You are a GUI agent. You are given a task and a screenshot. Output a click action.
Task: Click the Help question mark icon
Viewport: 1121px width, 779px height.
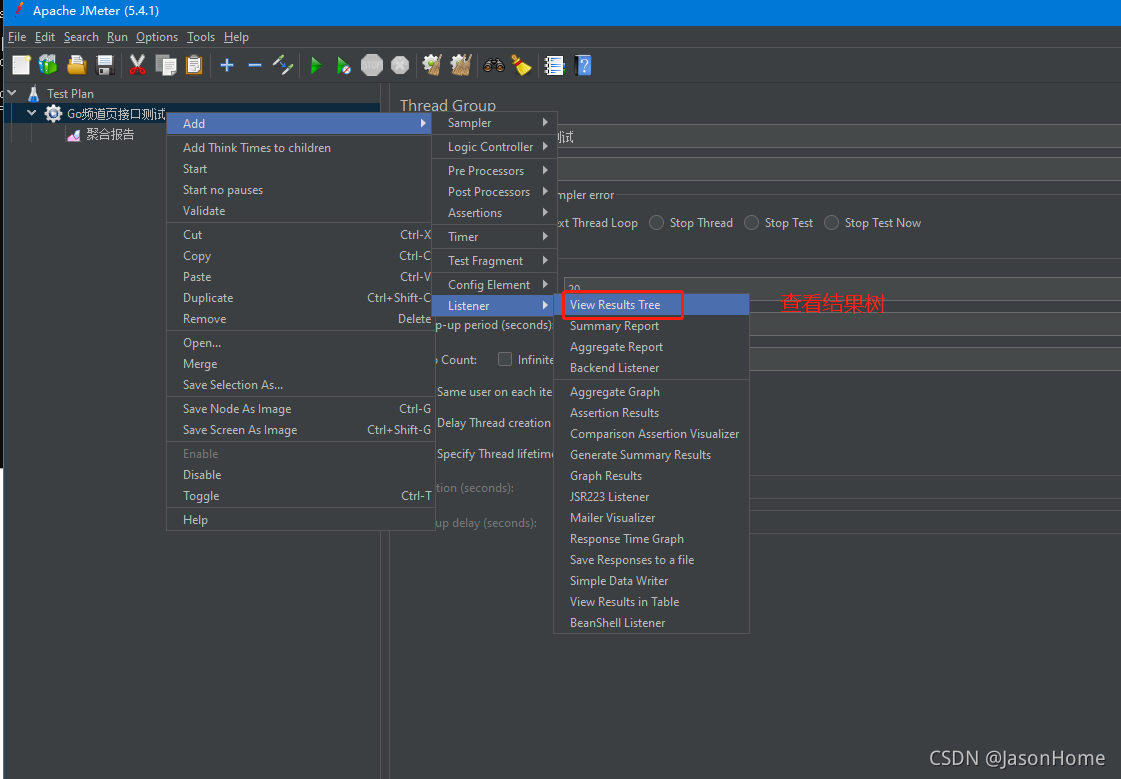[583, 66]
